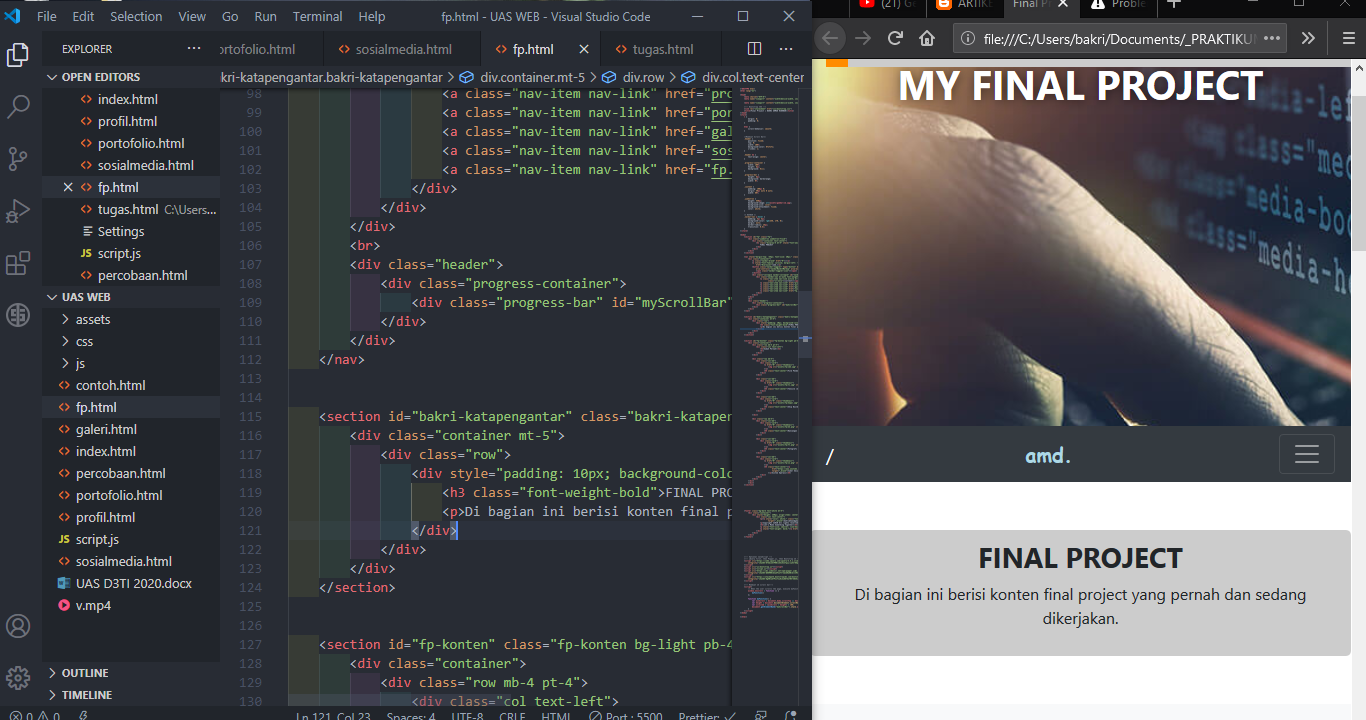Close fp.html in open editors
This screenshot has height=720, width=1366.
[68, 187]
